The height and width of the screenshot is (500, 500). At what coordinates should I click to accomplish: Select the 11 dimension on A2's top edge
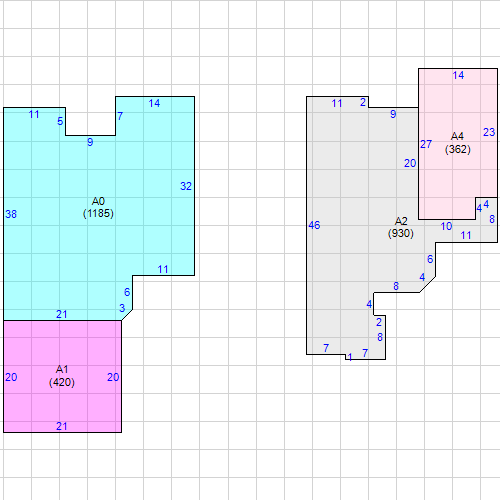(337, 103)
